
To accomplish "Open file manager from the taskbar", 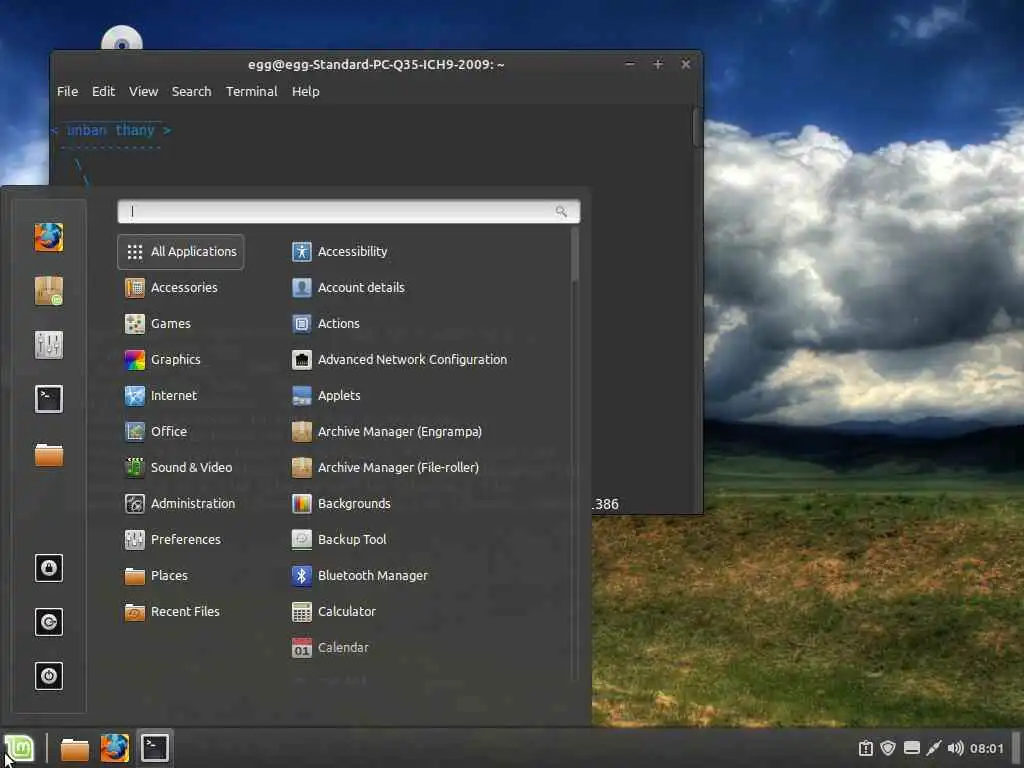I will tap(74, 748).
